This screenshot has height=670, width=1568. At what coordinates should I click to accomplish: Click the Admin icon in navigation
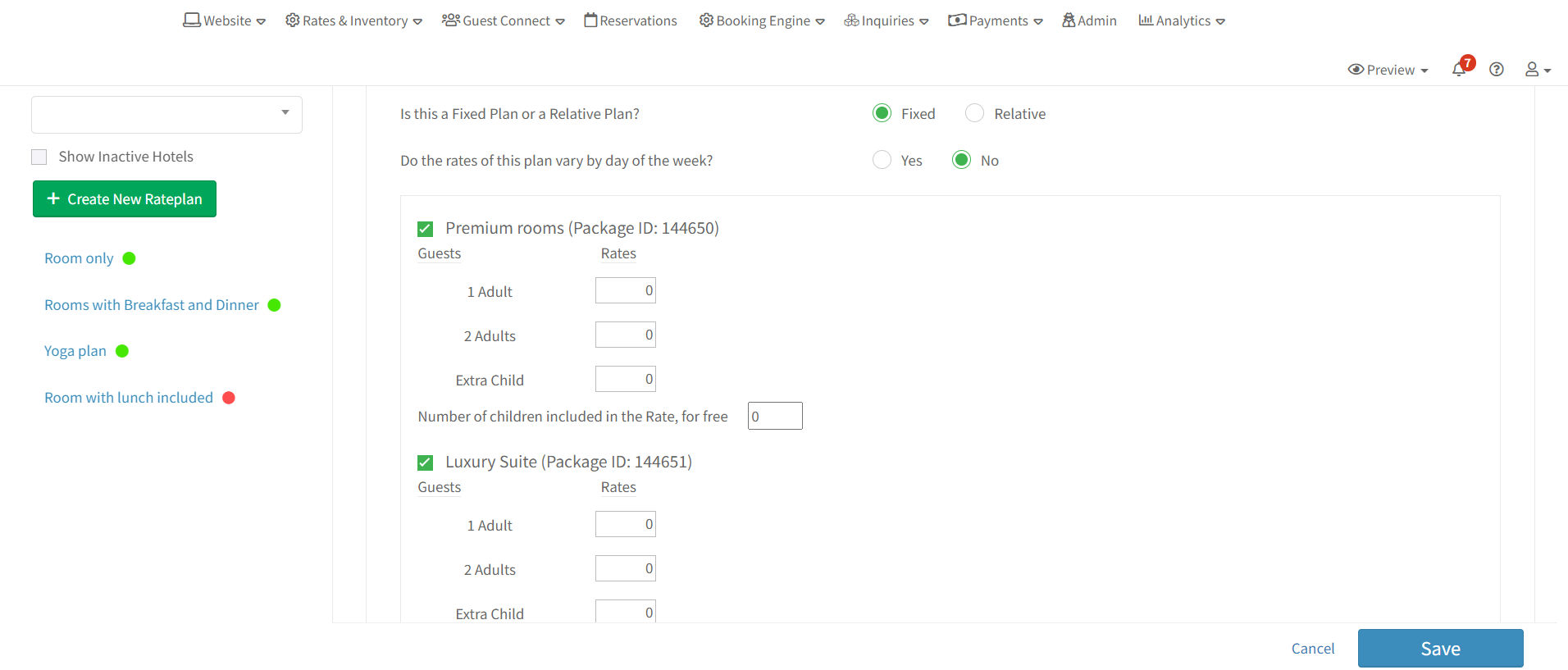pyautogui.click(x=1069, y=21)
